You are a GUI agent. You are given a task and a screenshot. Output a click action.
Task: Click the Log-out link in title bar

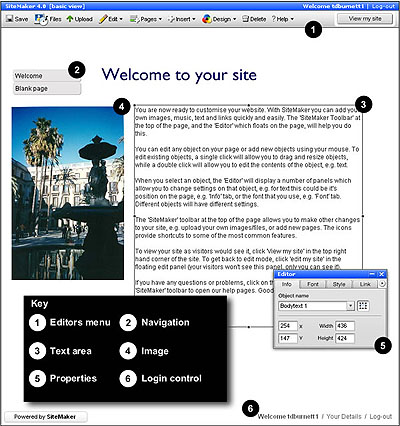click(x=383, y=6)
